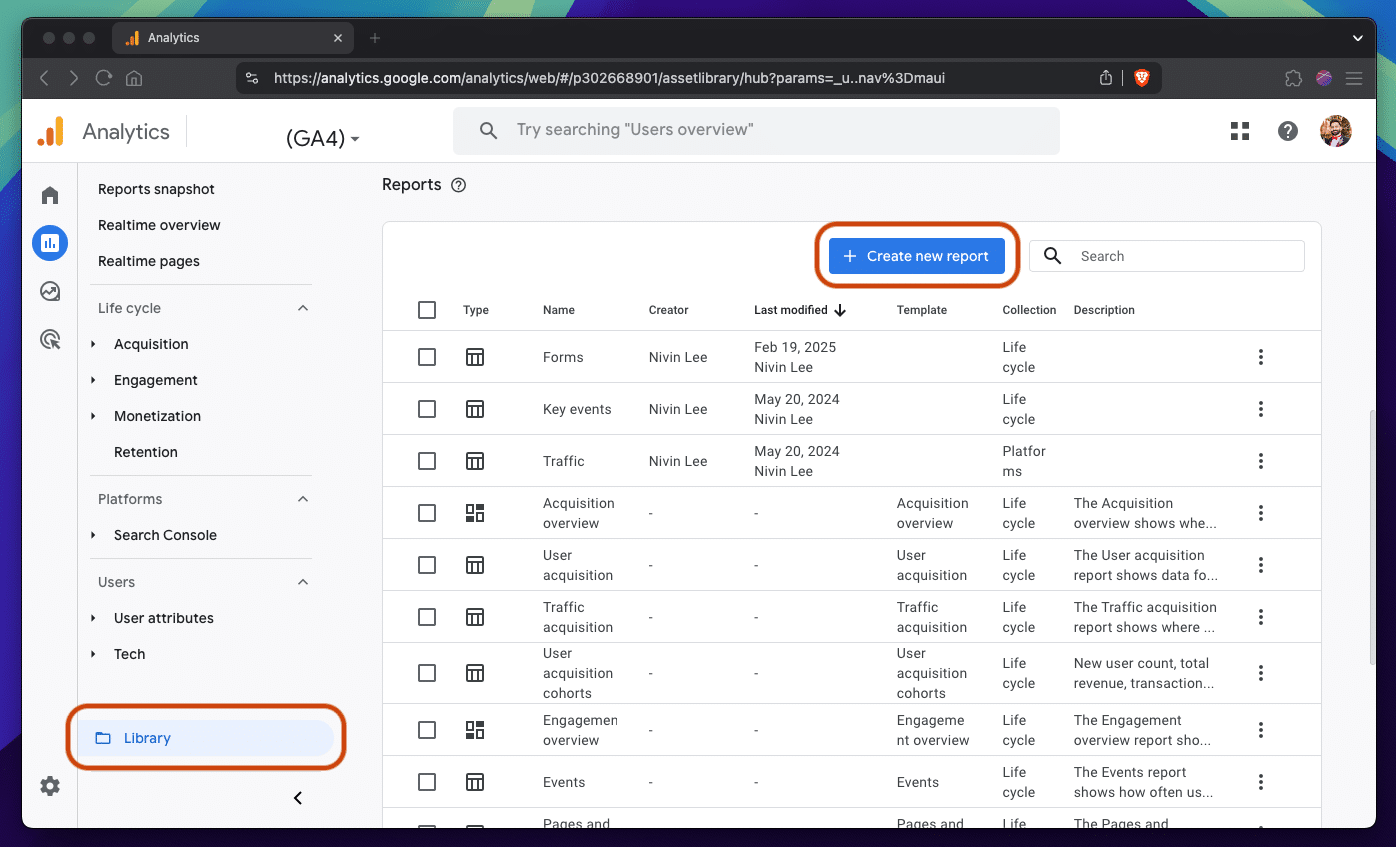Open the Help question mark icon
Image resolution: width=1396 pixels, height=847 pixels.
coord(1288,131)
